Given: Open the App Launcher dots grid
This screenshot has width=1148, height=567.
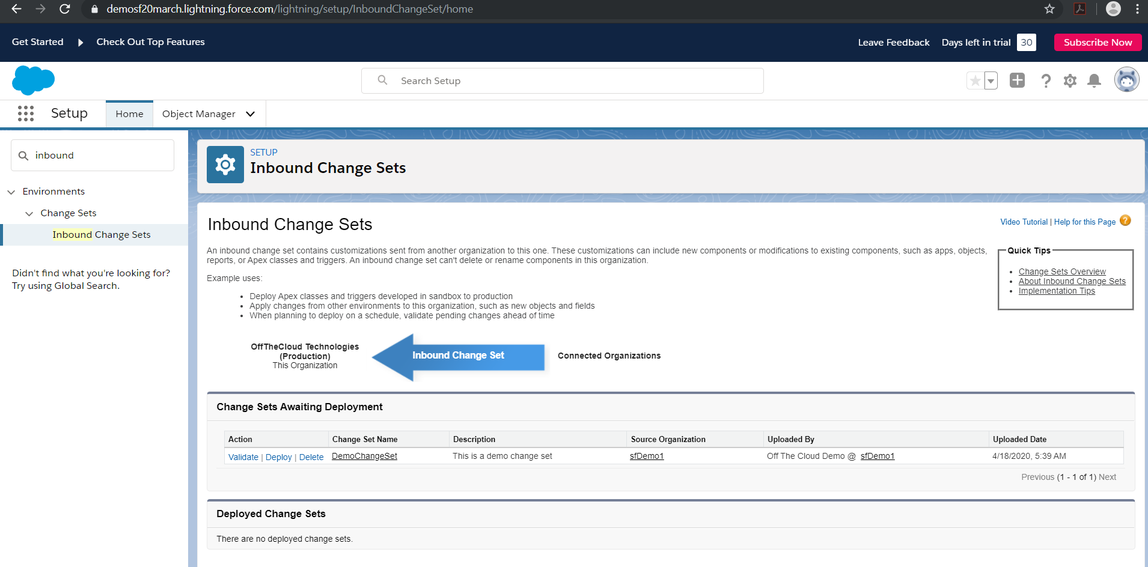Looking at the screenshot, I should pyautogui.click(x=26, y=114).
